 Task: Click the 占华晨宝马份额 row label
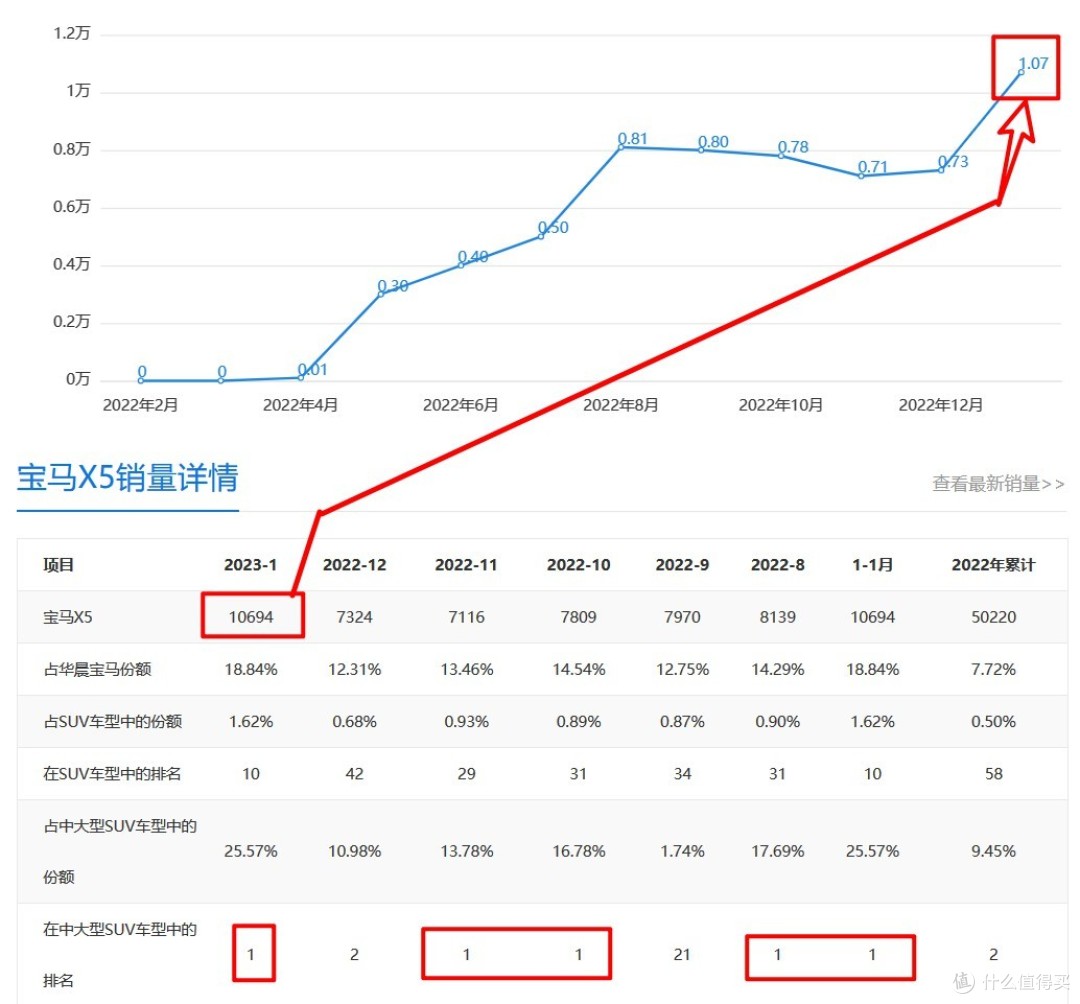pyautogui.click(x=97, y=669)
